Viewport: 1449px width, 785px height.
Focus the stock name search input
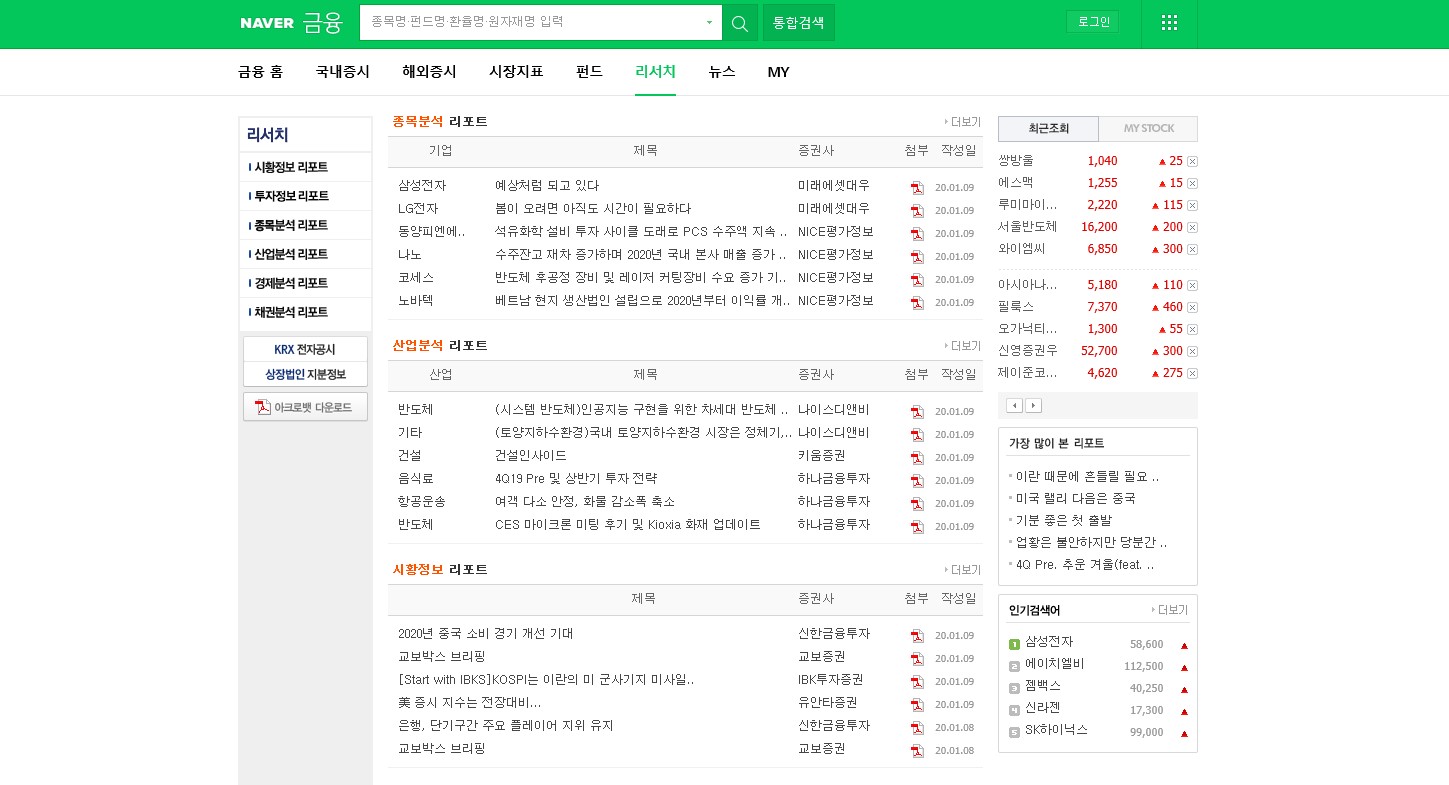pos(530,23)
